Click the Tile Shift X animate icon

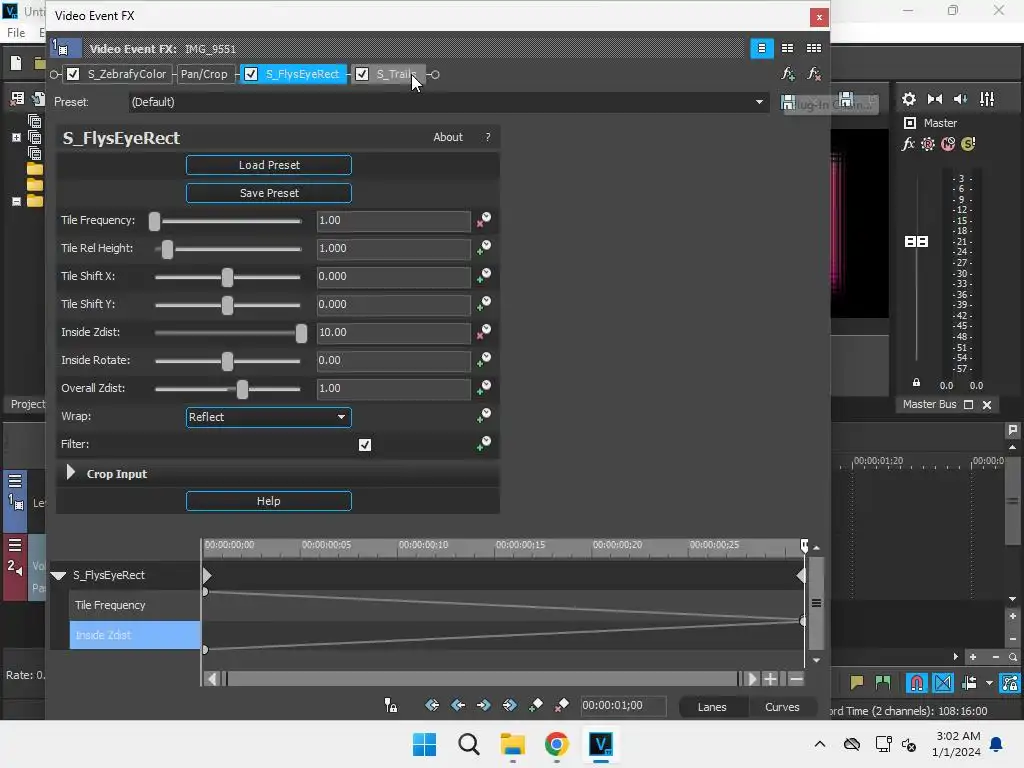(483, 276)
